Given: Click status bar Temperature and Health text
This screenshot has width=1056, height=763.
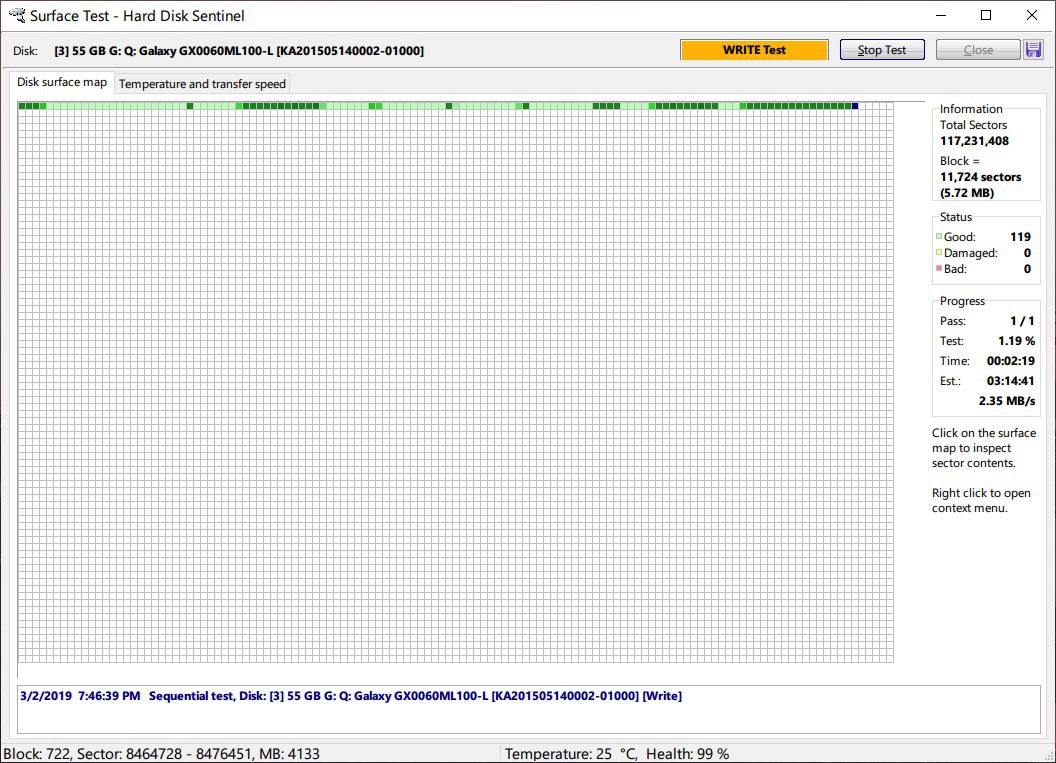Looking at the screenshot, I should click(617, 754).
